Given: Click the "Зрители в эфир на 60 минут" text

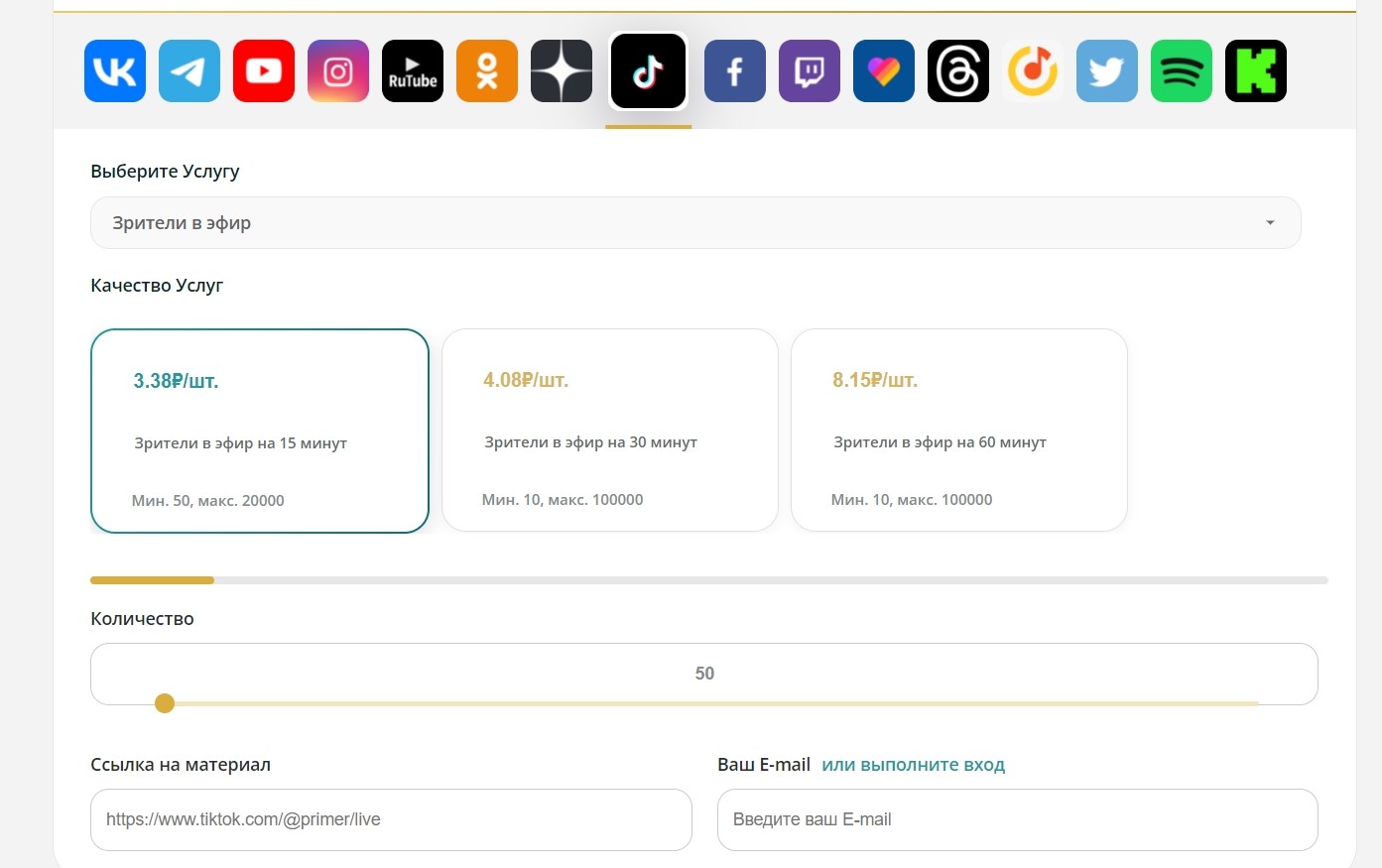Looking at the screenshot, I should click(941, 442).
